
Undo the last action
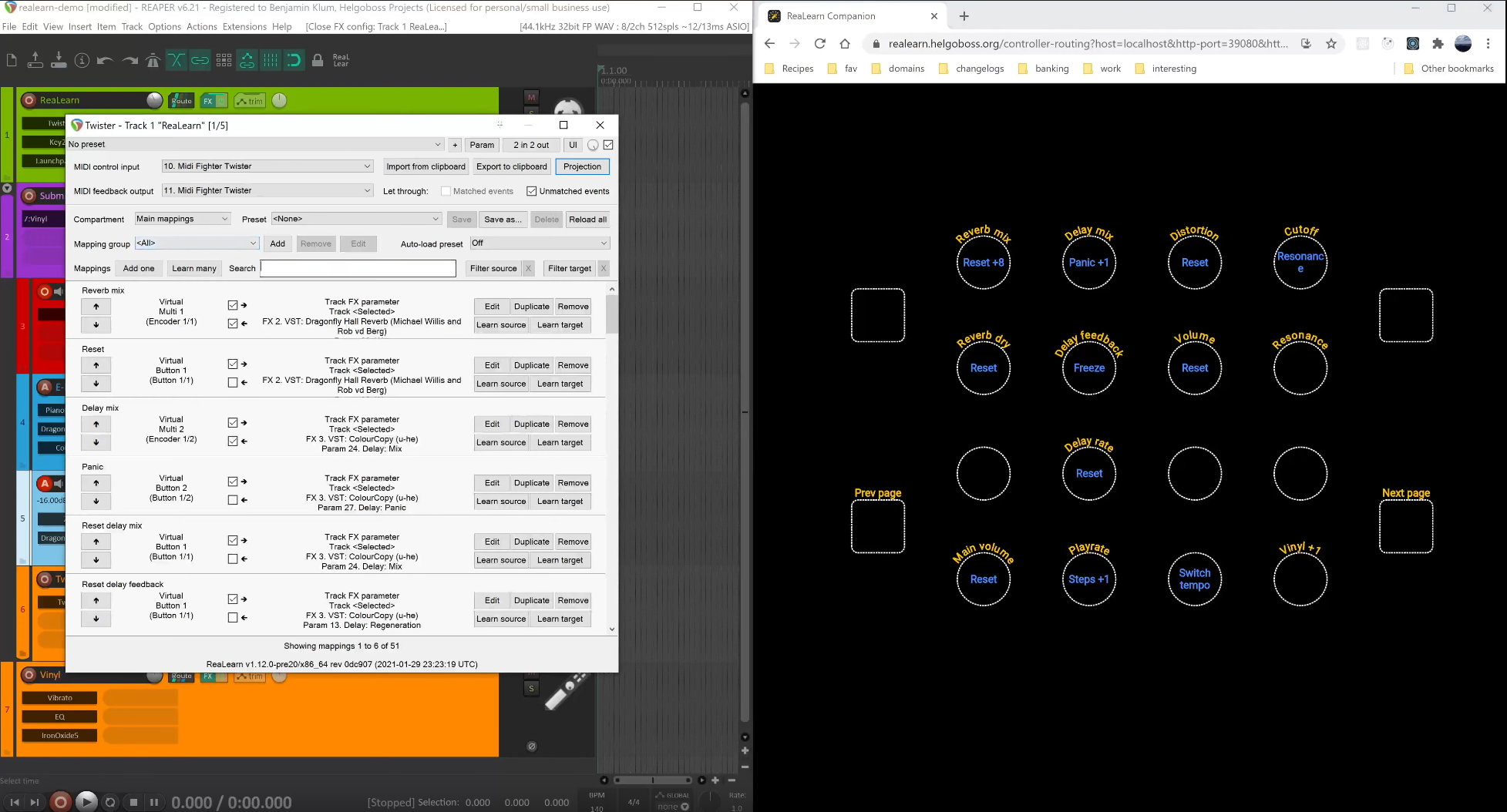[105, 60]
